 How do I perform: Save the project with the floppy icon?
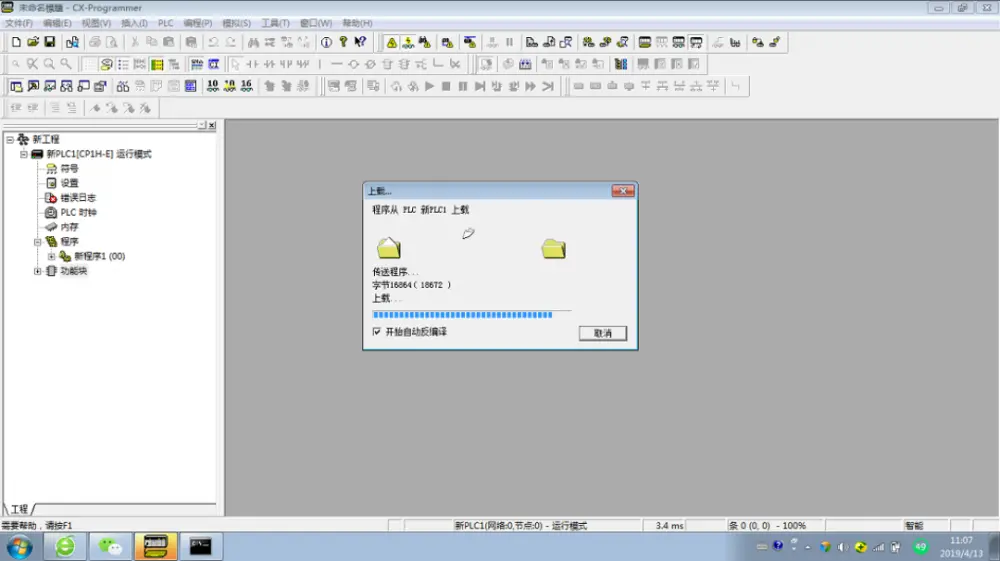click(x=49, y=42)
